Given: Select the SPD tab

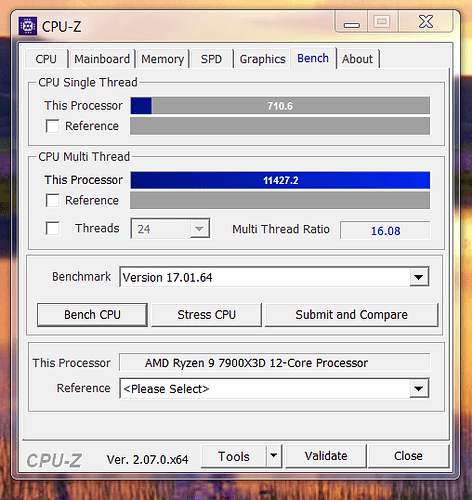Looking at the screenshot, I should (211, 59).
